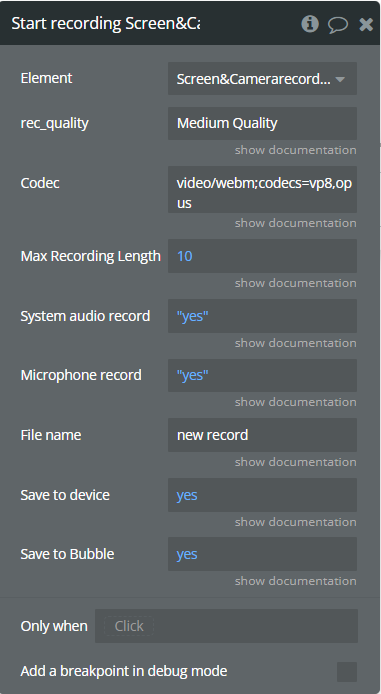The image size is (381, 694).
Task: Open the comment bubble icon
Action: point(338,24)
